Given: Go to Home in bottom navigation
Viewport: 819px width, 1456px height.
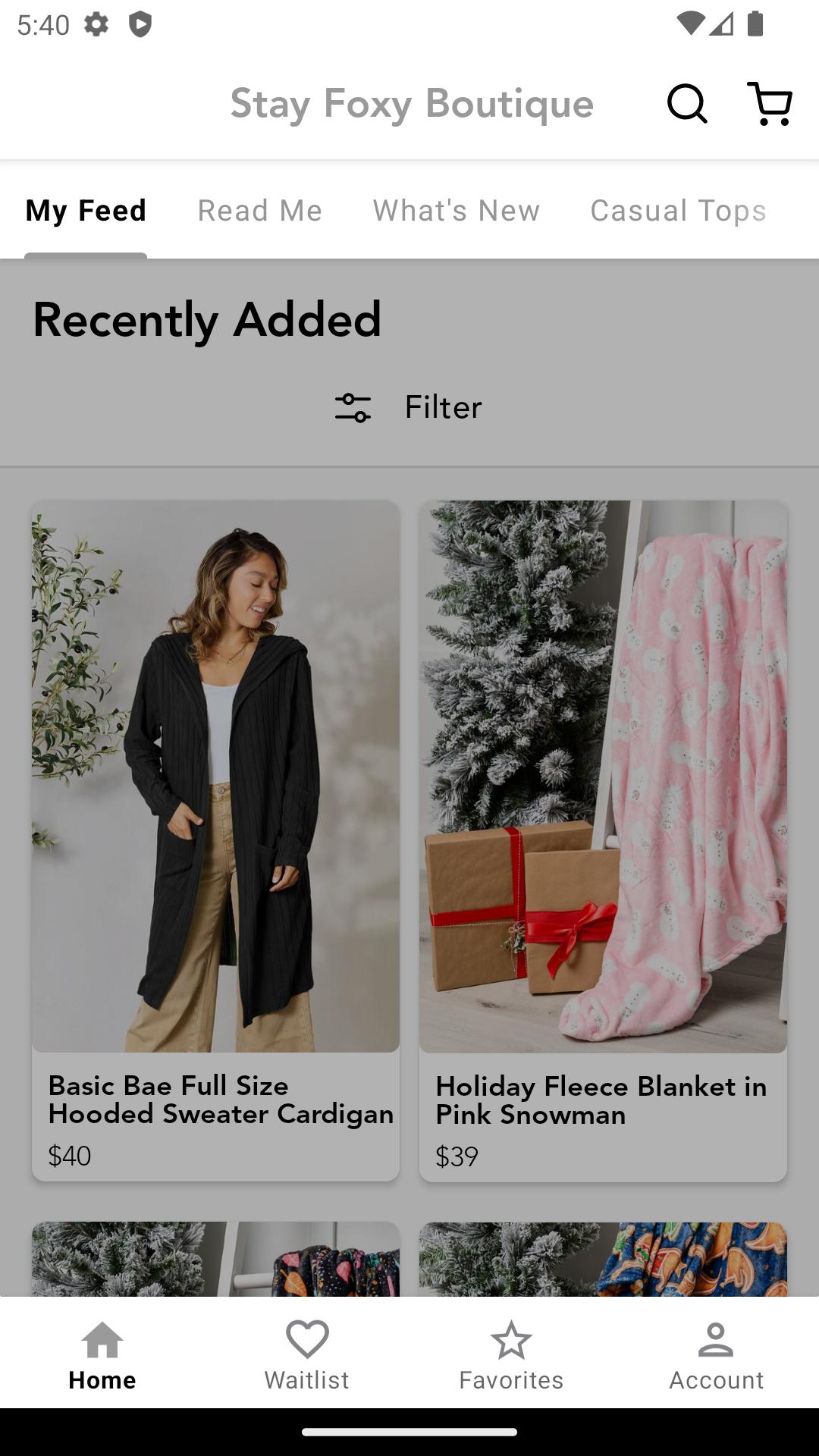Looking at the screenshot, I should (102, 1354).
